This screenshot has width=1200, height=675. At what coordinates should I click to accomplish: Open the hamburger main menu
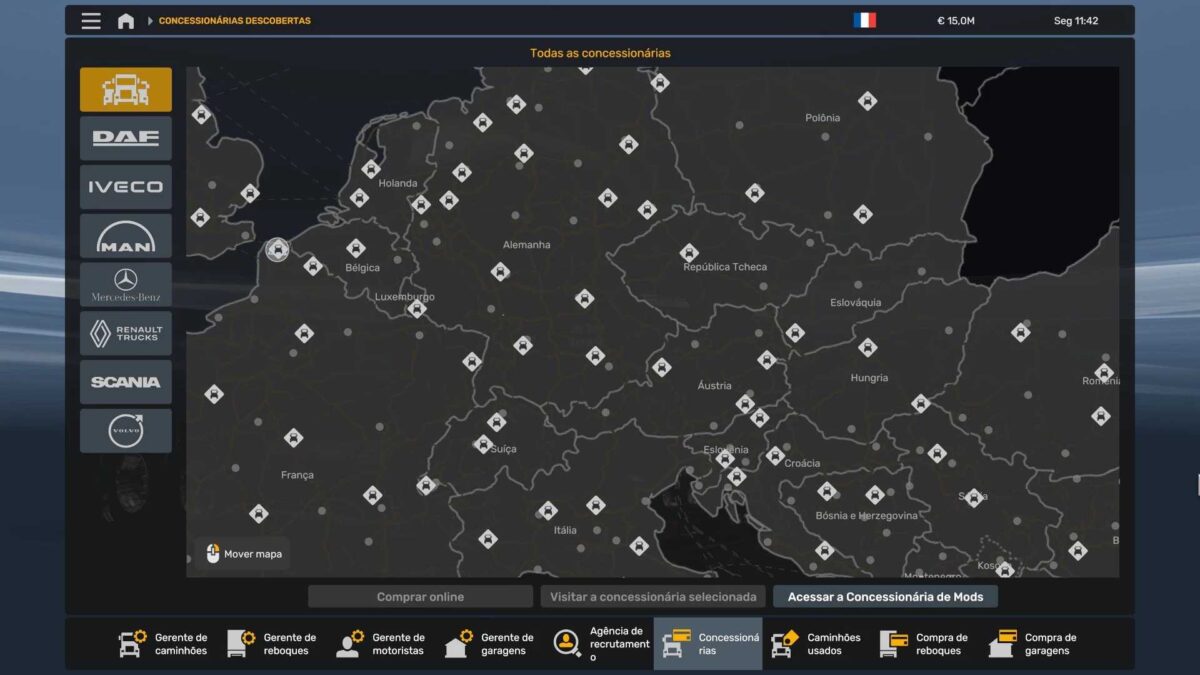tap(91, 21)
